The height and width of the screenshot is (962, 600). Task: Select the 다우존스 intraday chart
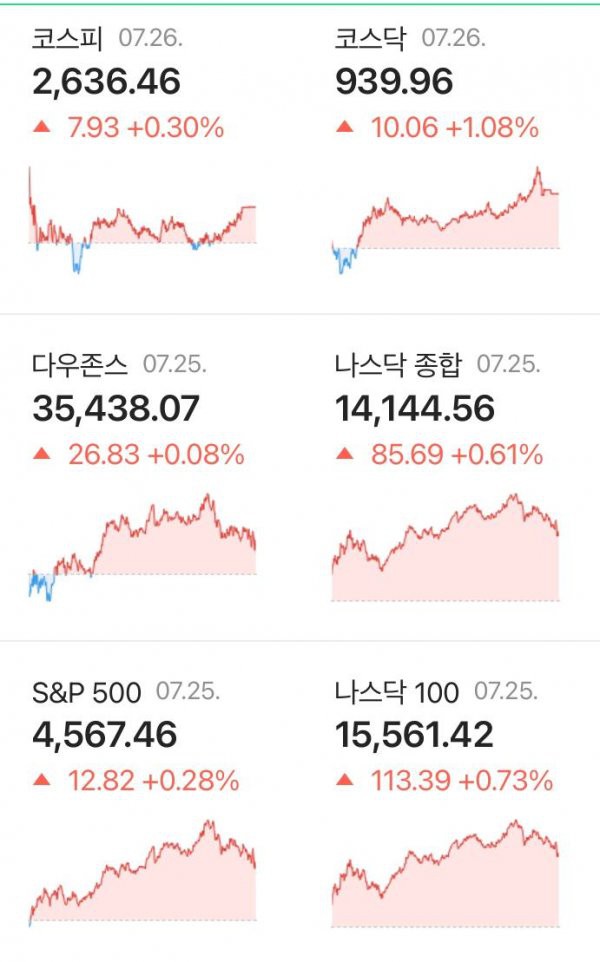click(x=142, y=547)
